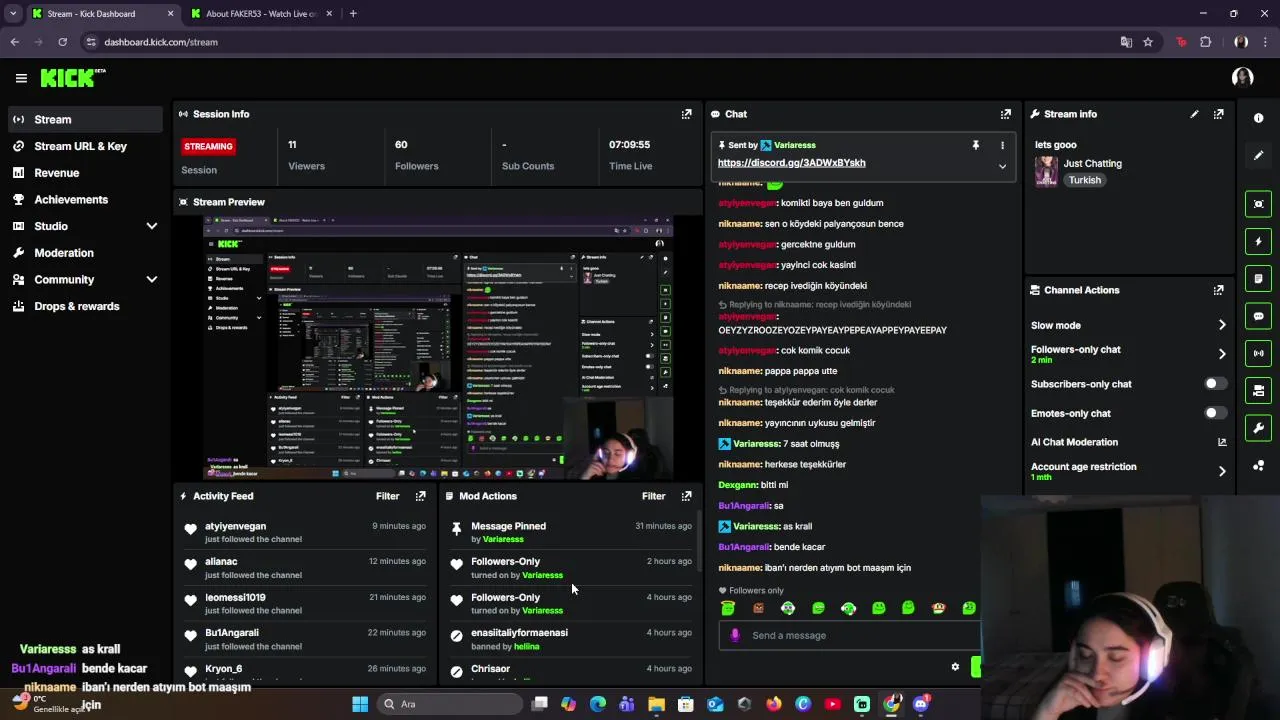Open the Windows Start menu
Image resolution: width=1280 pixels, height=720 pixels.
click(360, 704)
